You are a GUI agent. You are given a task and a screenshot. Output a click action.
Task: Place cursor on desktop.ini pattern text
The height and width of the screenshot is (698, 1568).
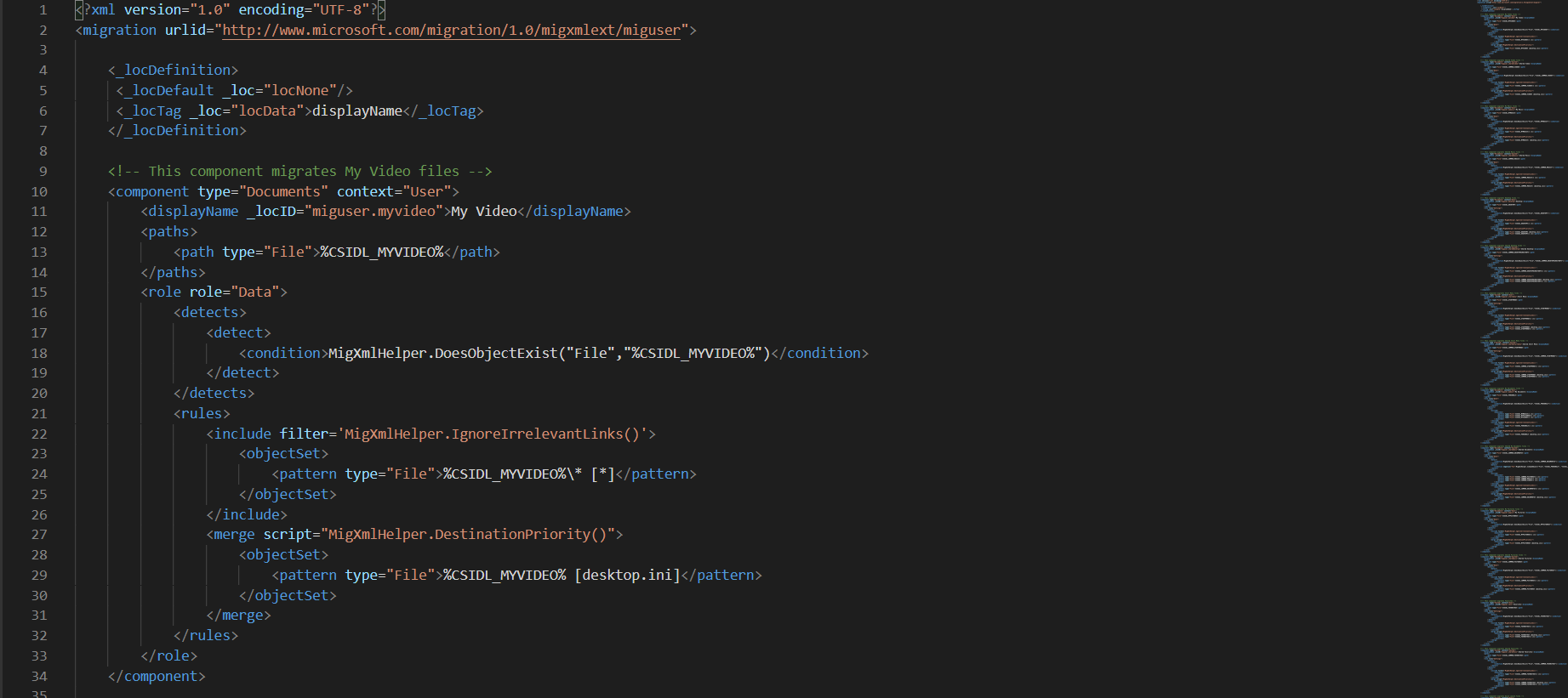coord(627,576)
